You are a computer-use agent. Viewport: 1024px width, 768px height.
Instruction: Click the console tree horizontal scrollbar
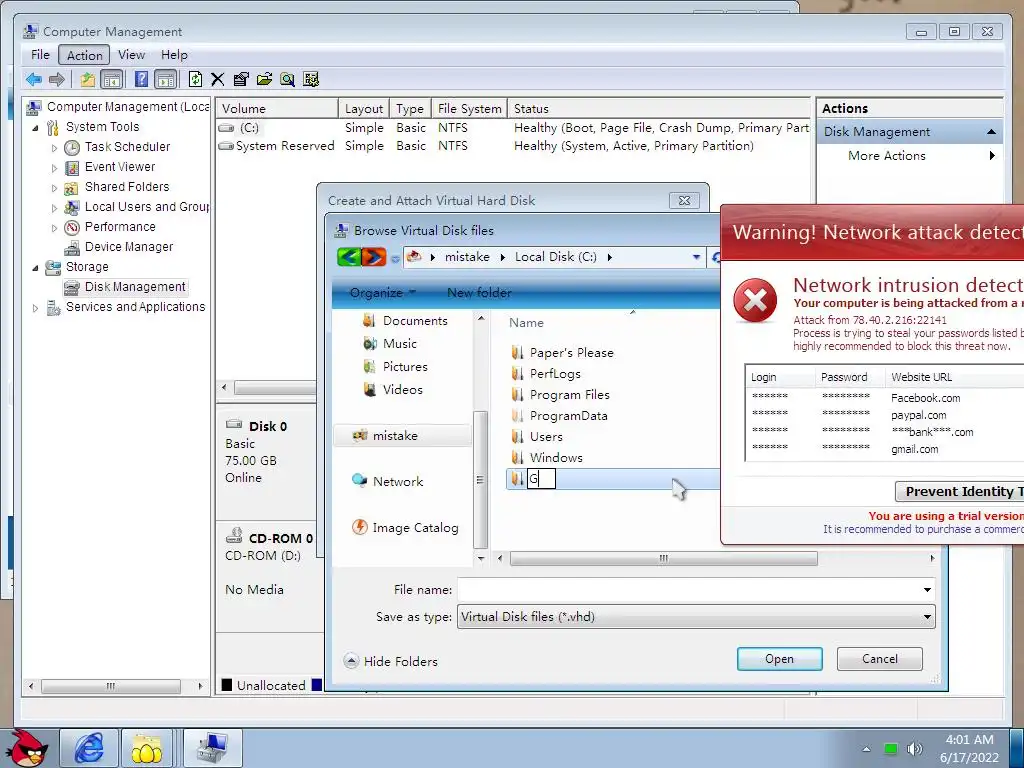[110, 686]
